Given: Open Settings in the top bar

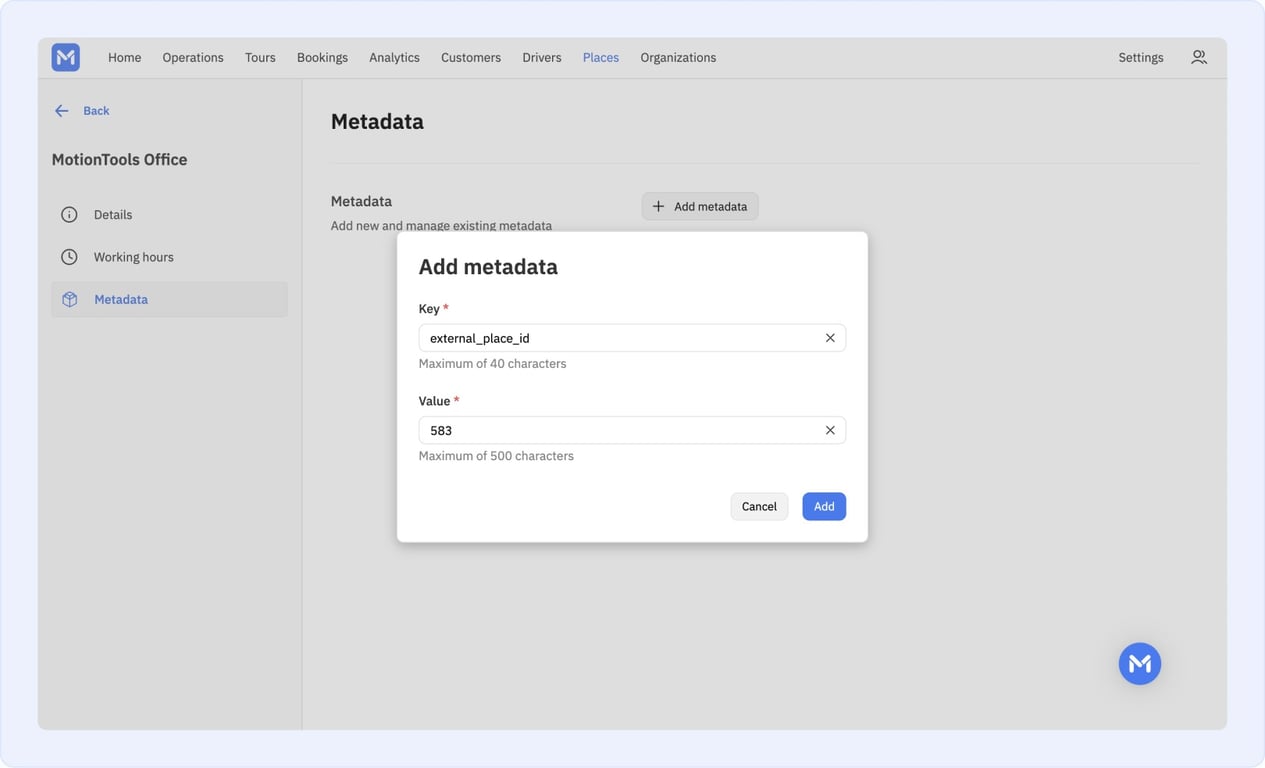Looking at the screenshot, I should 1141,57.
